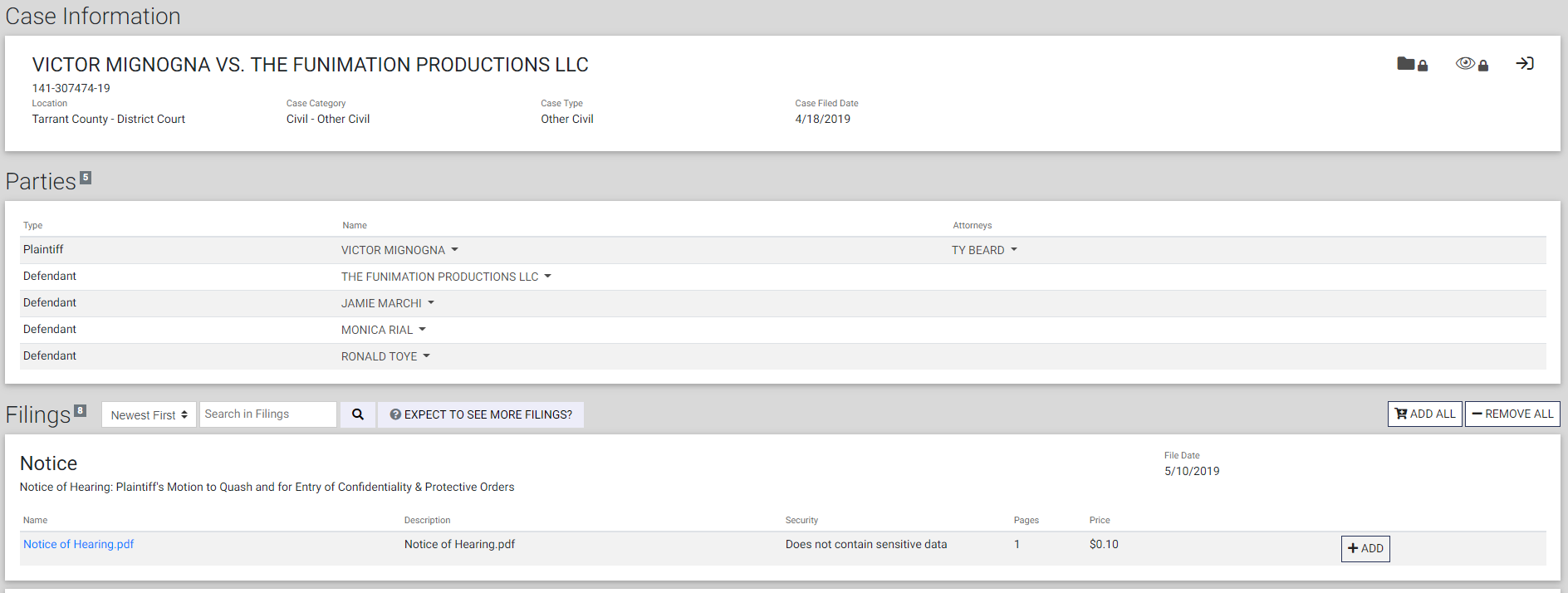Screen dimensions: 1568x593
Task: Click the locked eye watch-case icon
Action: pyautogui.click(x=1472, y=64)
